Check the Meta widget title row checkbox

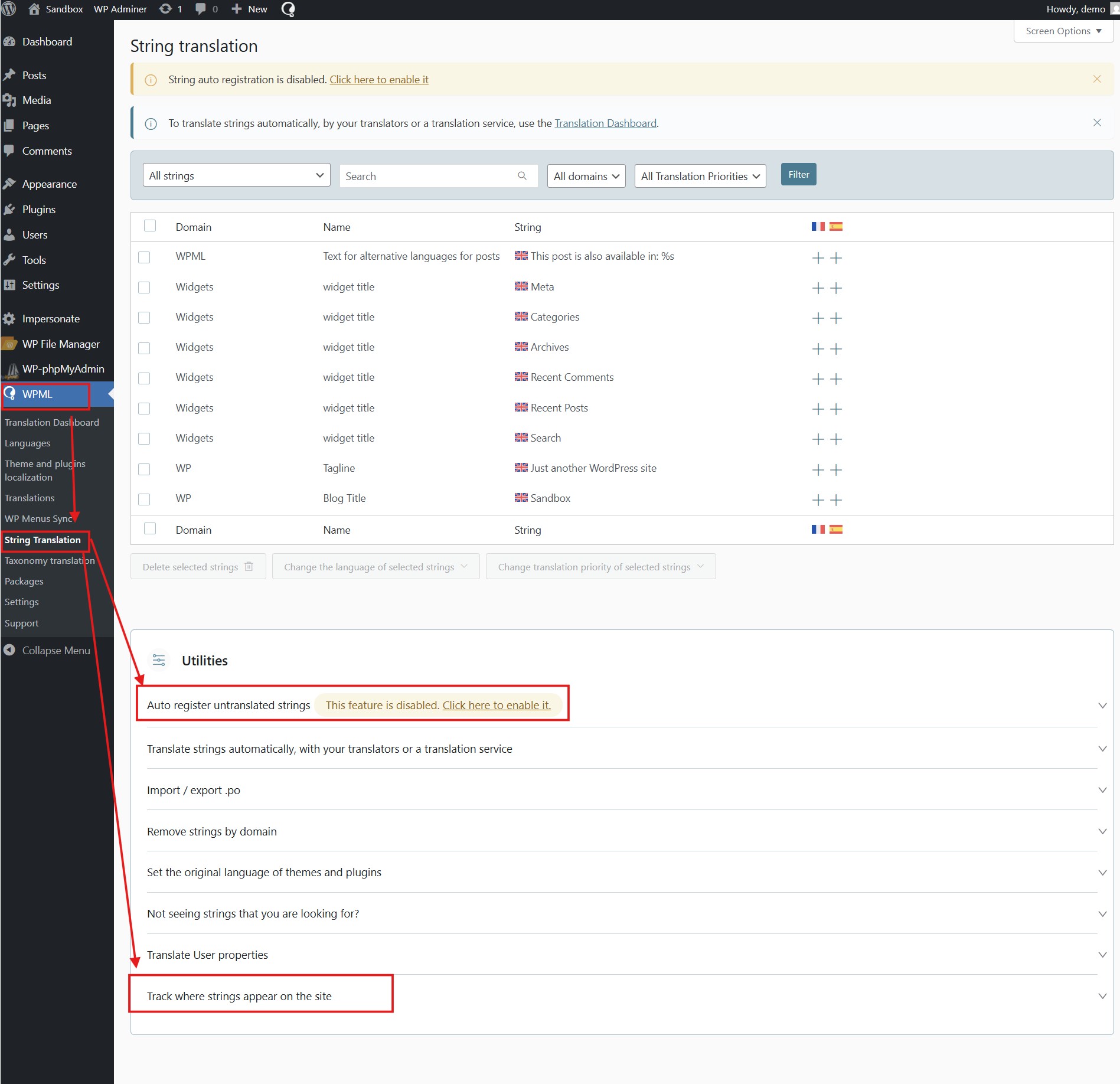144,288
